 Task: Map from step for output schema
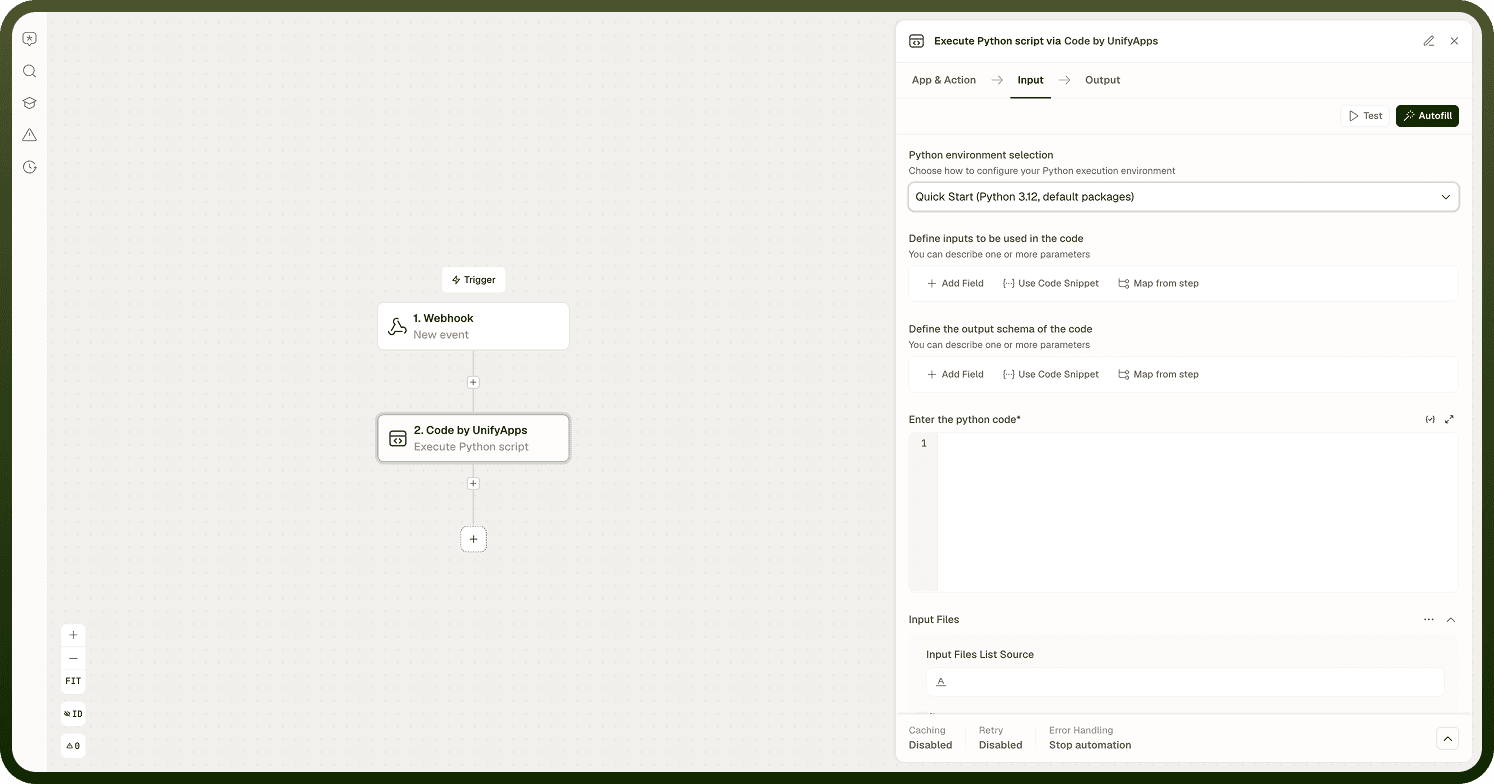pyautogui.click(x=1158, y=375)
